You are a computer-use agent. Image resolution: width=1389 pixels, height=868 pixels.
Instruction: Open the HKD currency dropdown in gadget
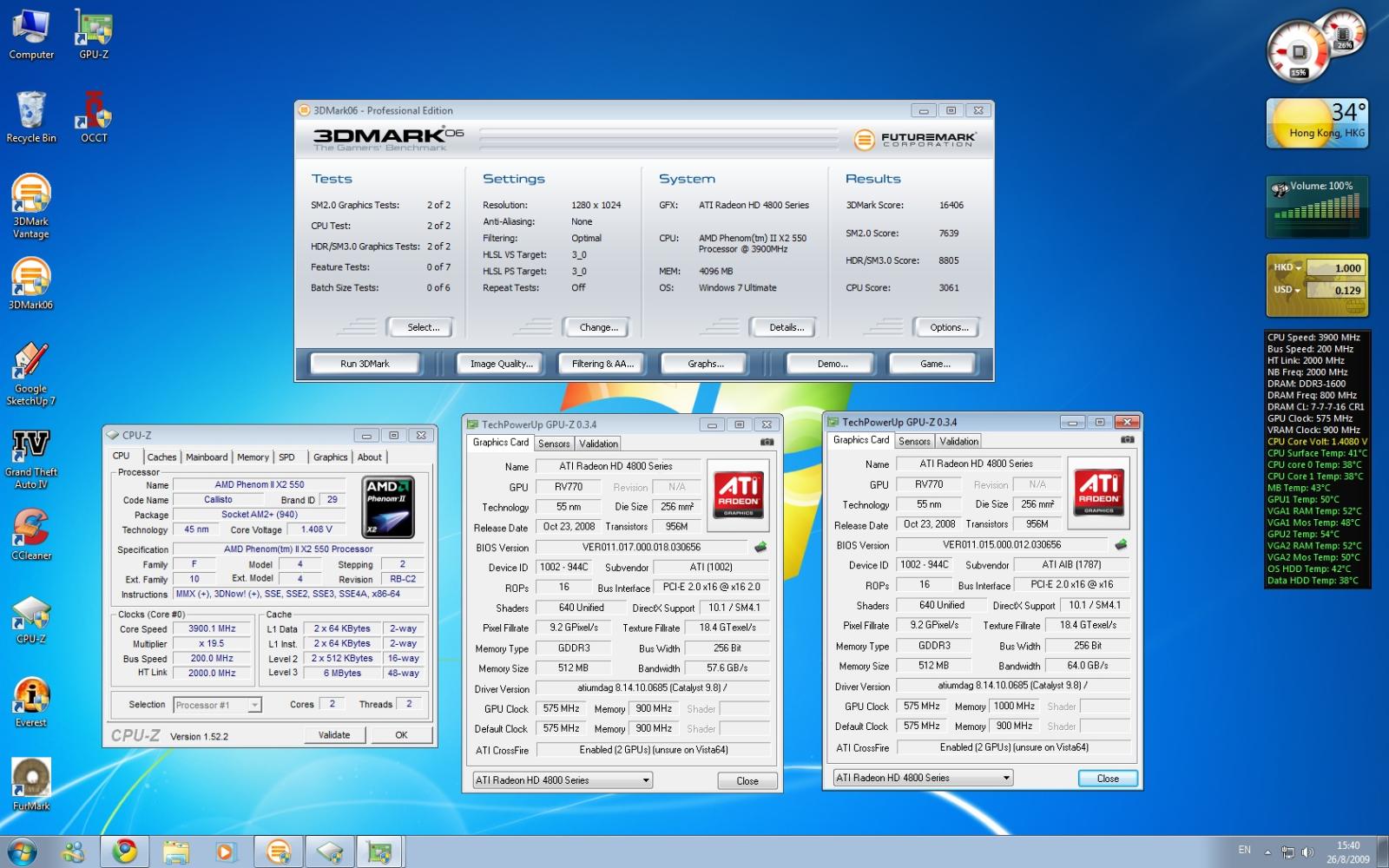pos(1287,267)
